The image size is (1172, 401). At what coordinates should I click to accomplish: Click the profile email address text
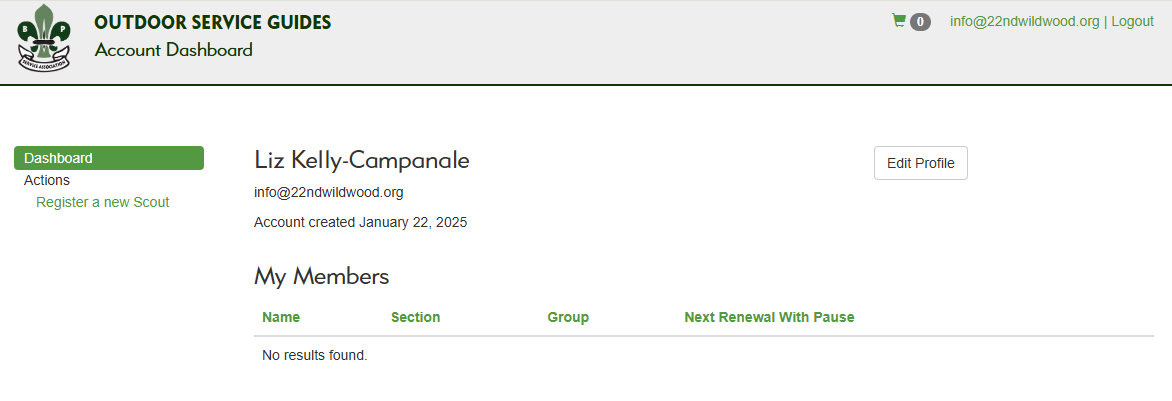click(x=329, y=192)
